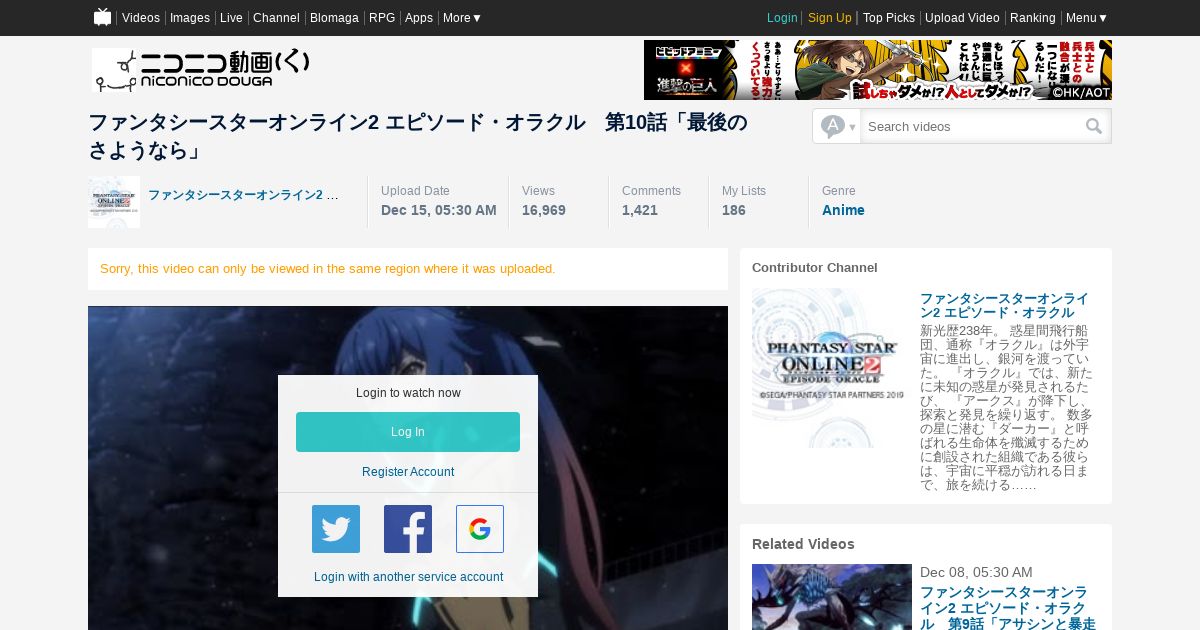Open the Anime genre link
This screenshot has width=1200, height=630.
843,210
